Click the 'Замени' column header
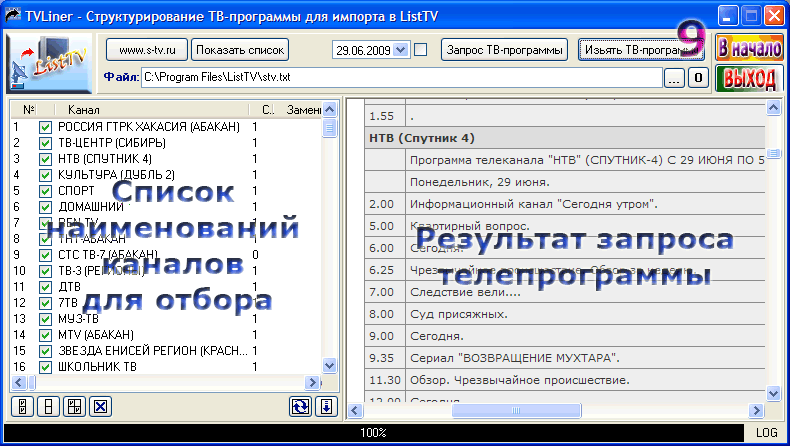The image size is (790, 446). [x=302, y=109]
